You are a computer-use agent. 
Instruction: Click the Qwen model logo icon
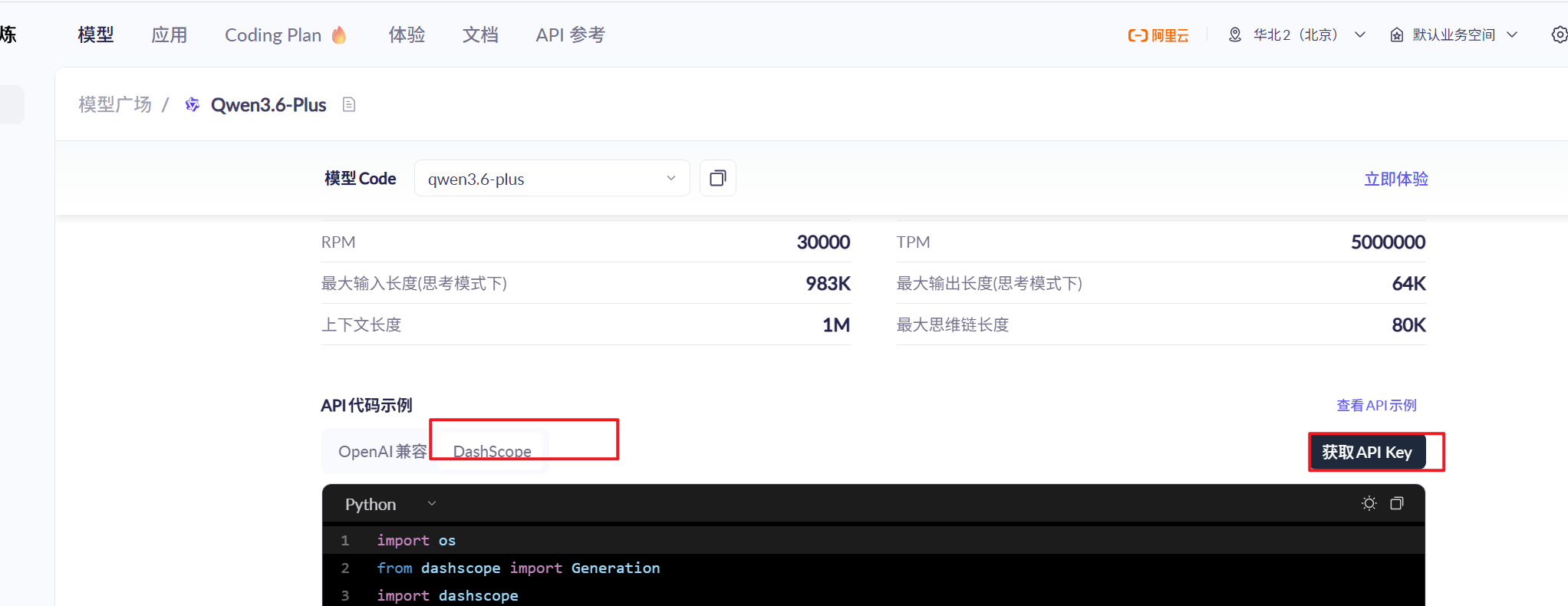coord(193,105)
